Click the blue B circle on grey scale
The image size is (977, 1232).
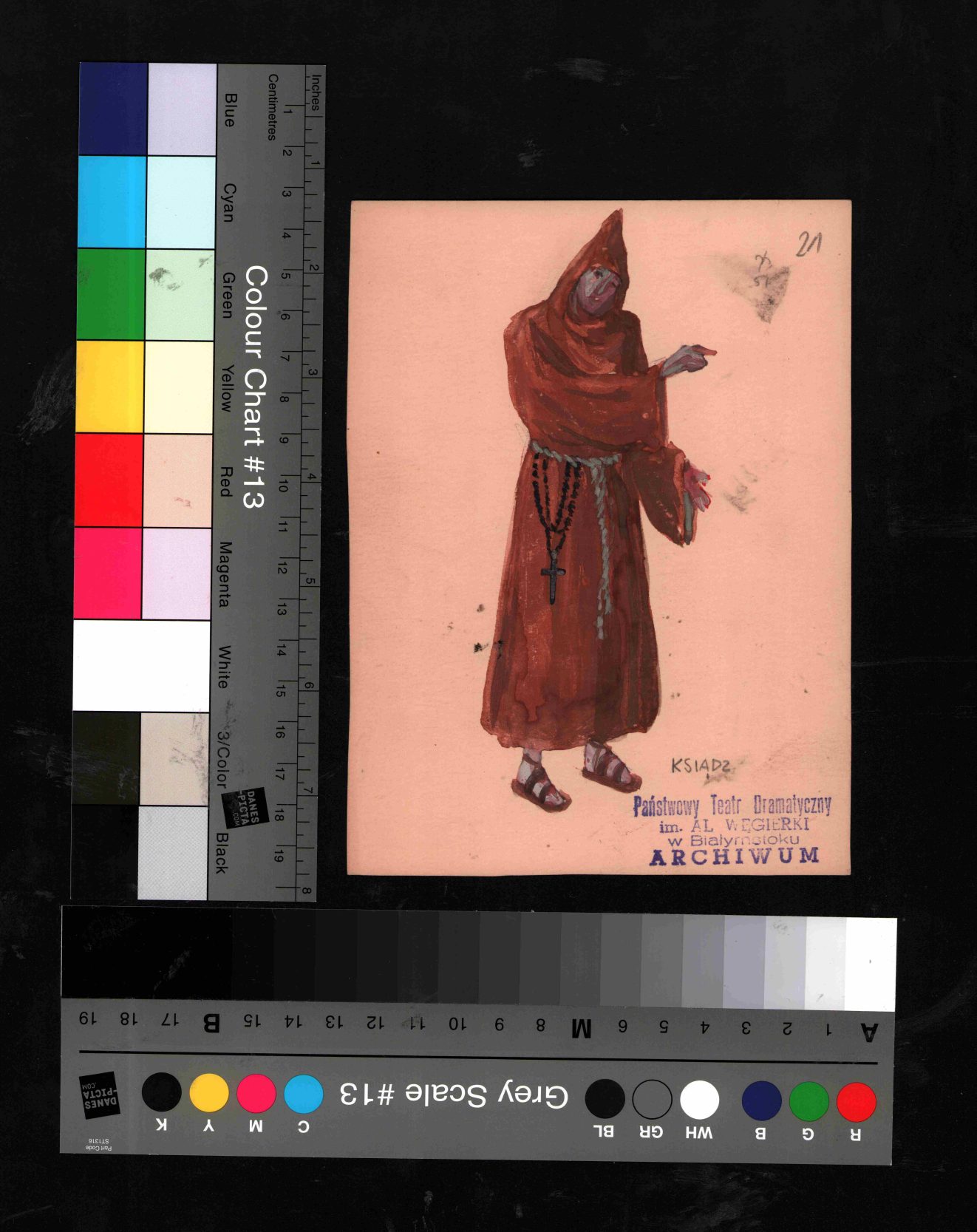pos(761,1101)
